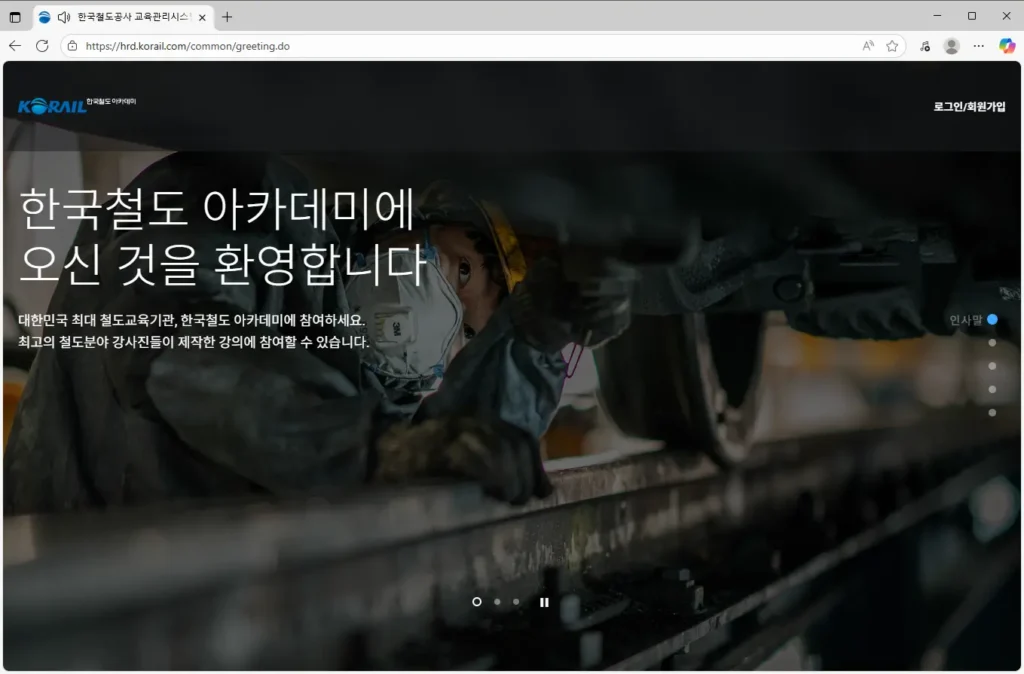Open a new browser tab
1024x674 pixels.
[228, 16]
